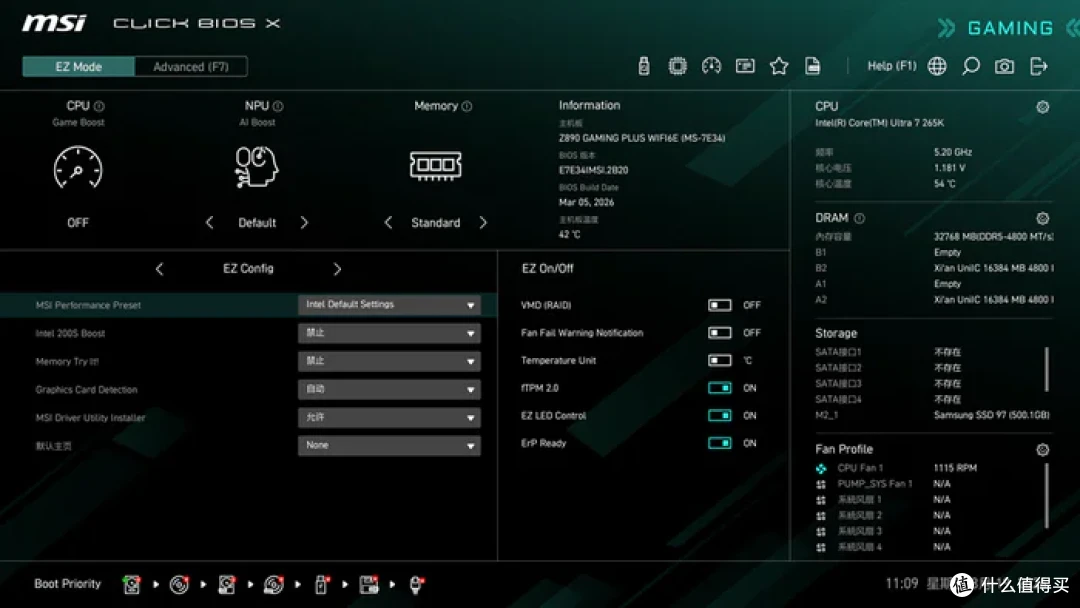Take a screenshot with the camera icon
Screen dimensions: 1080x608
pyautogui.click(x=1004, y=66)
